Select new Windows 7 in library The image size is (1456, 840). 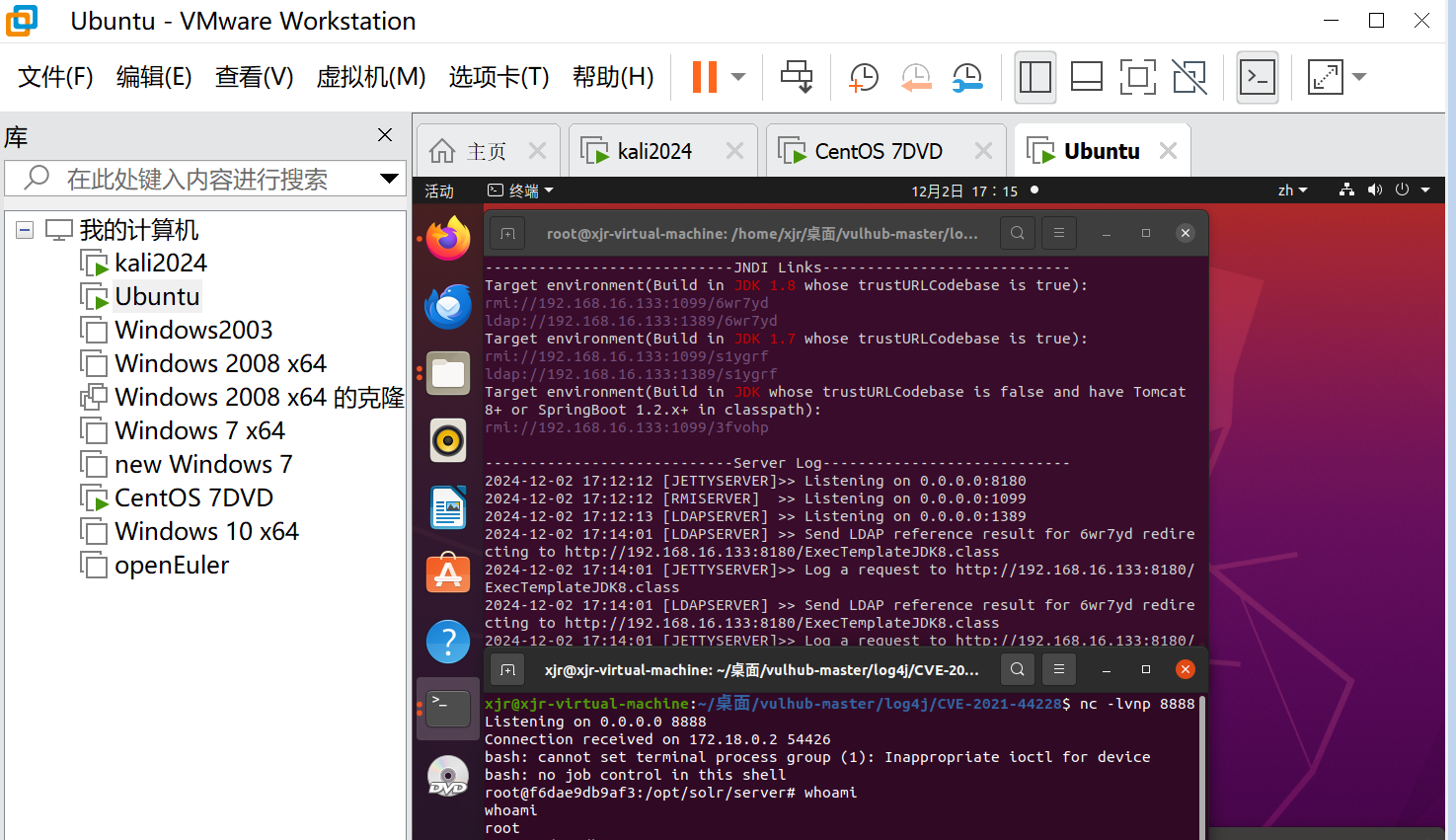[203, 465]
